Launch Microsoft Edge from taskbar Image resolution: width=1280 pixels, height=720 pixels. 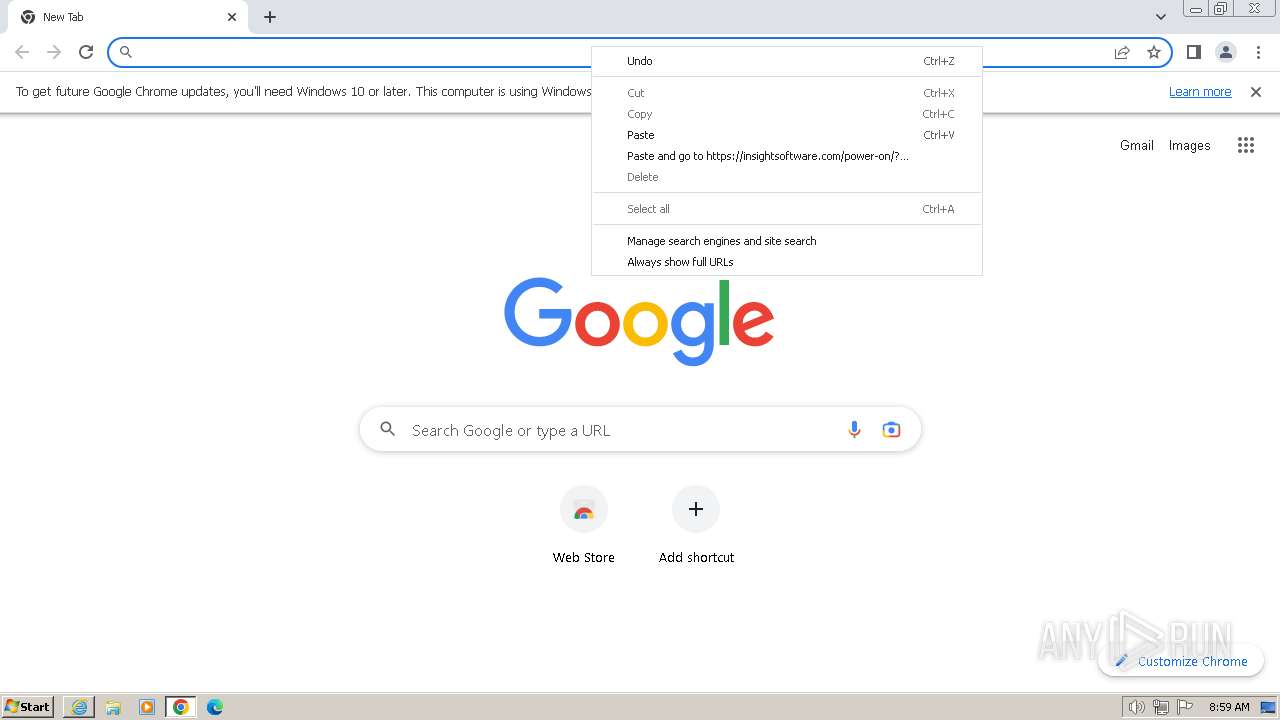pyautogui.click(x=215, y=707)
